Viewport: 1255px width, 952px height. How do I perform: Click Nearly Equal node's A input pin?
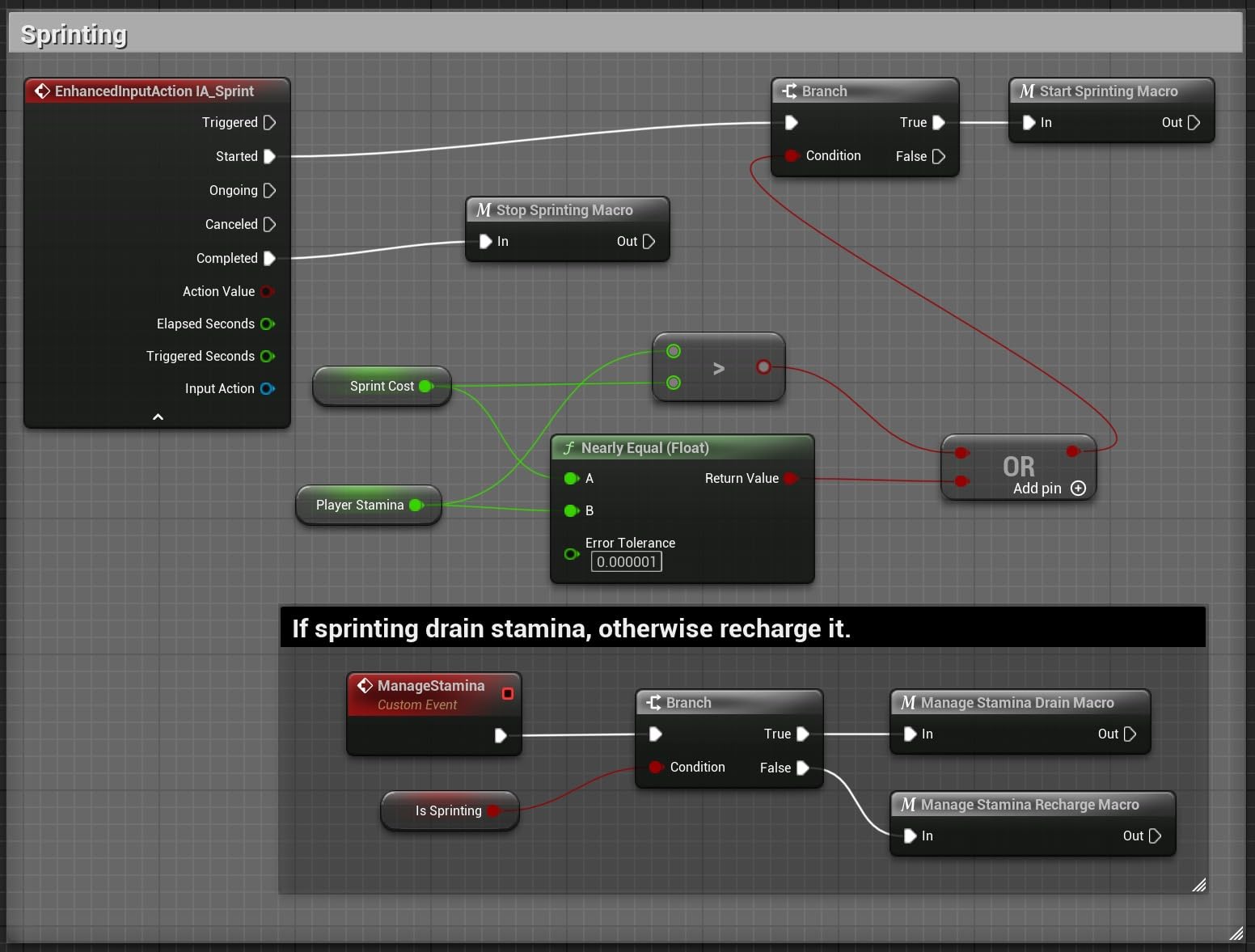571,478
